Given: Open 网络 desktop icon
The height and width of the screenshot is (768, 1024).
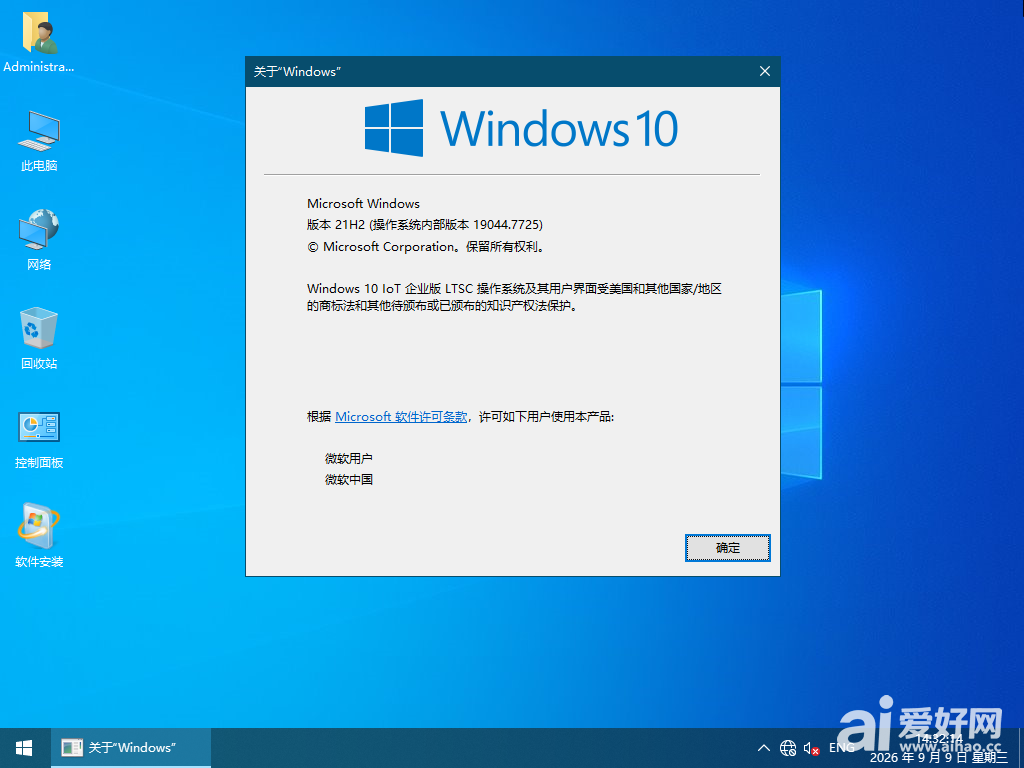Looking at the screenshot, I should pos(39,240).
